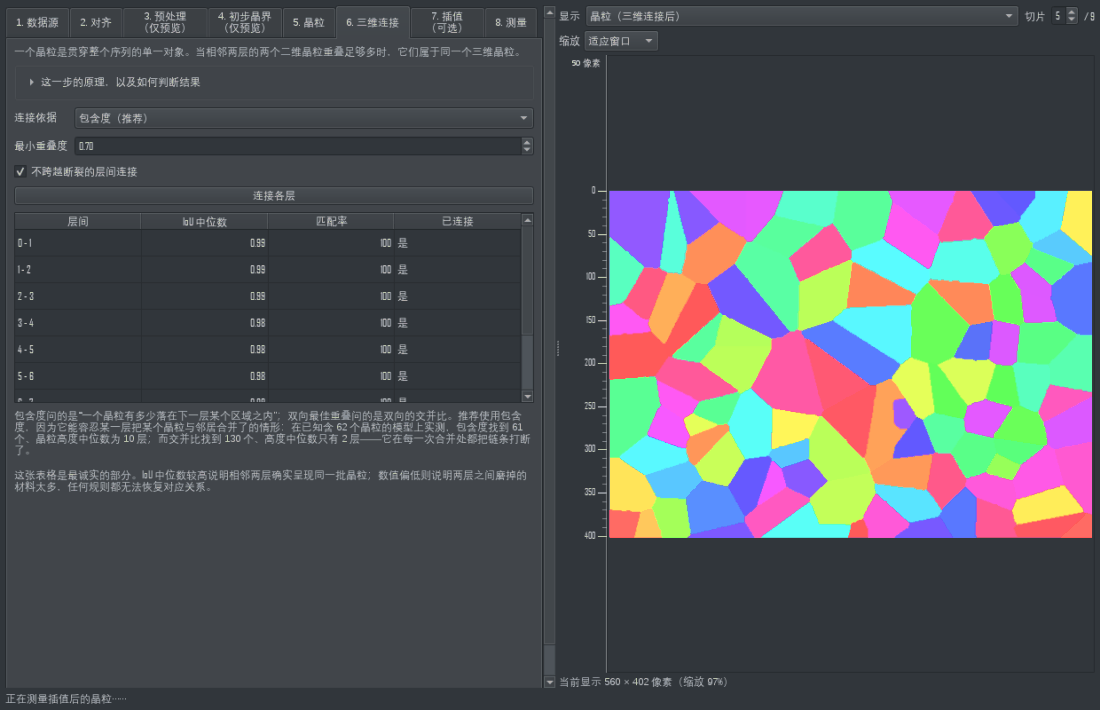This screenshot has height=710, width=1100.
Task: Toggle 不跨越断裂的层间连接 checkbox
Action: (x=20, y=172)
